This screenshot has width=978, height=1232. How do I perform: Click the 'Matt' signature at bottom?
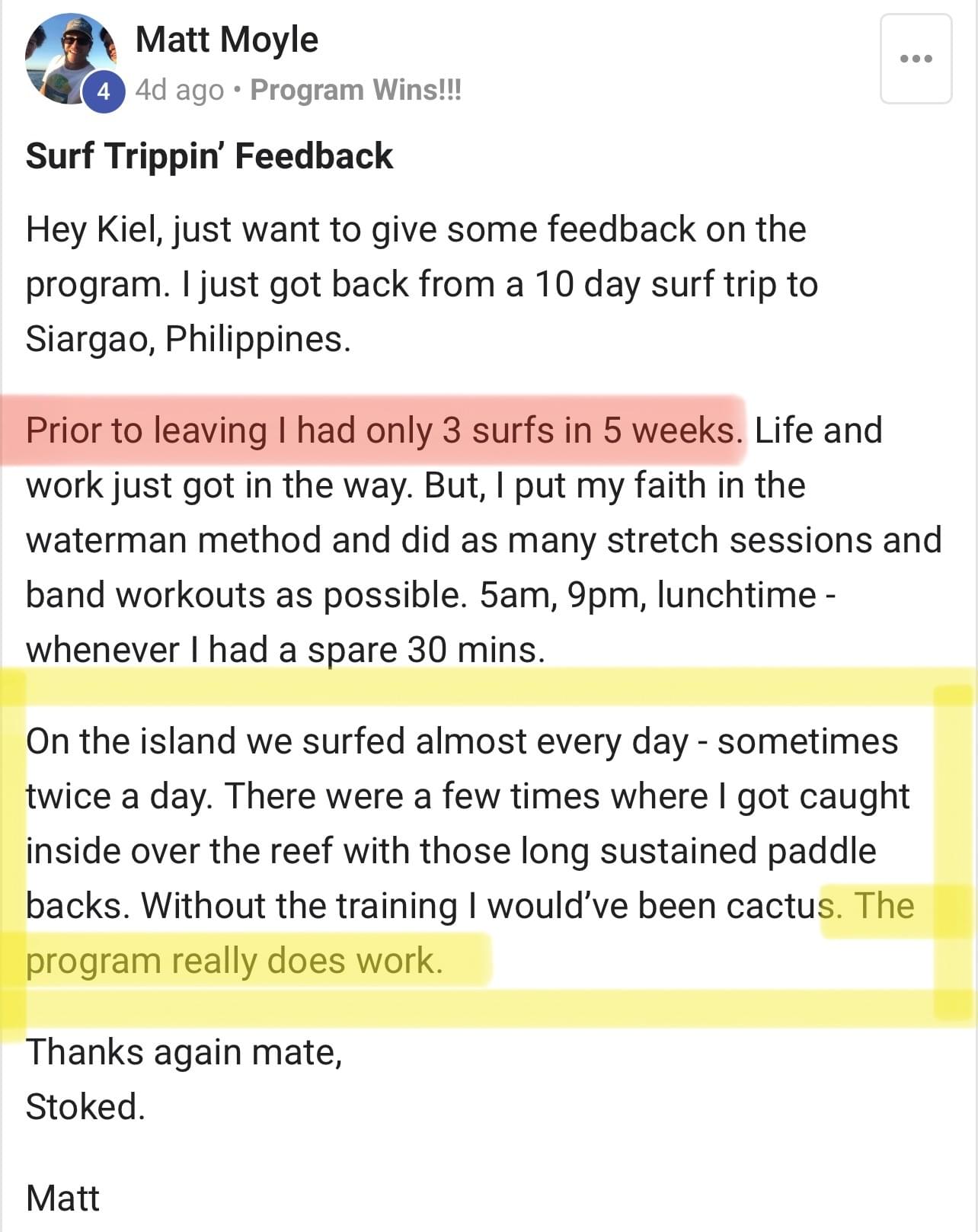[62, 1198]
